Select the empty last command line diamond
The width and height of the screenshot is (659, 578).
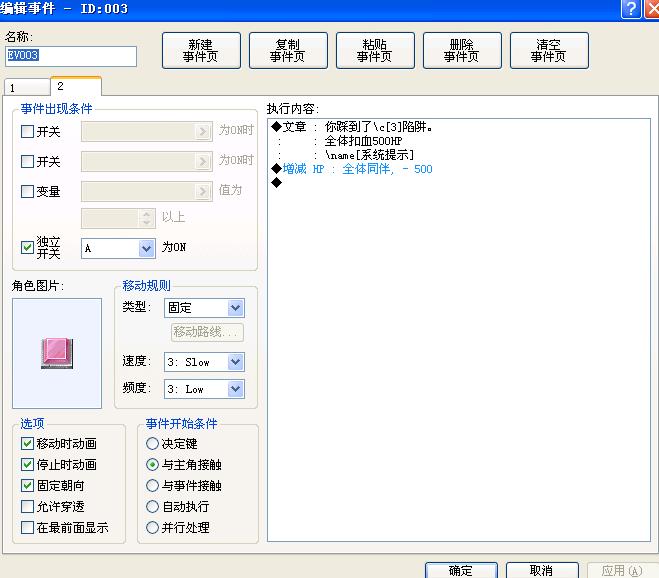click(277, 182)
